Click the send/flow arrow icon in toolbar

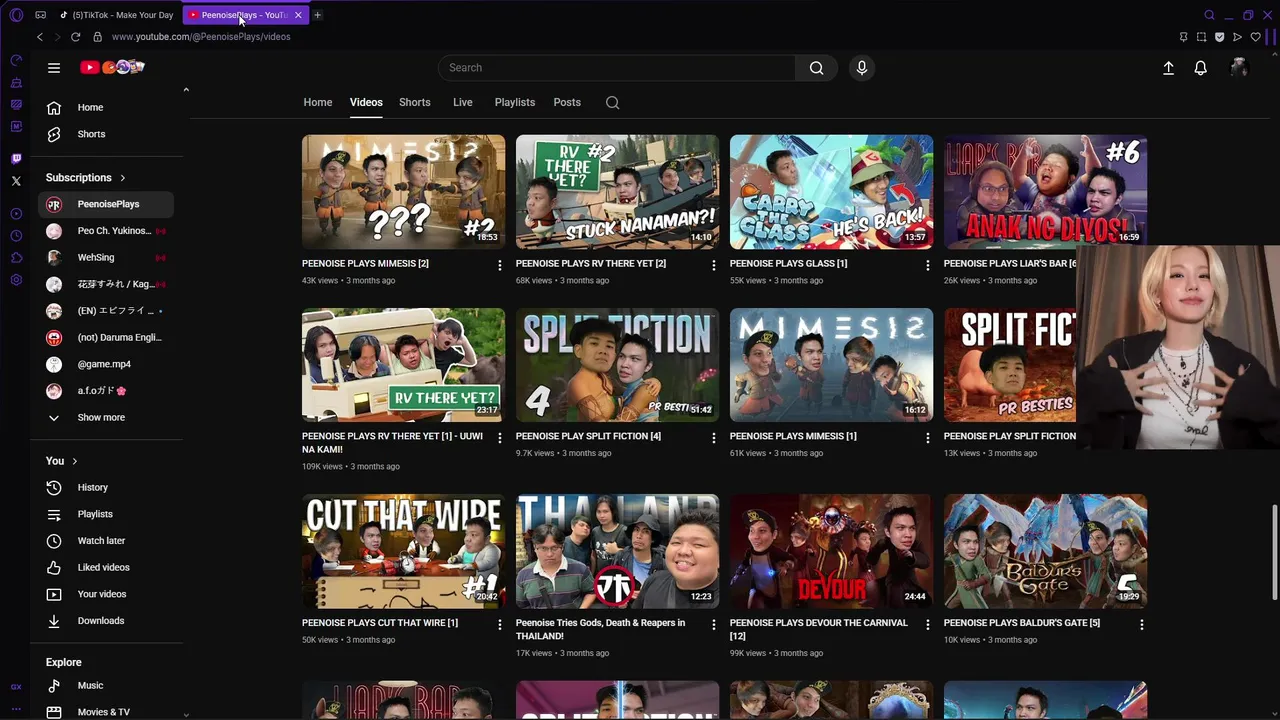pos(1237,37)
